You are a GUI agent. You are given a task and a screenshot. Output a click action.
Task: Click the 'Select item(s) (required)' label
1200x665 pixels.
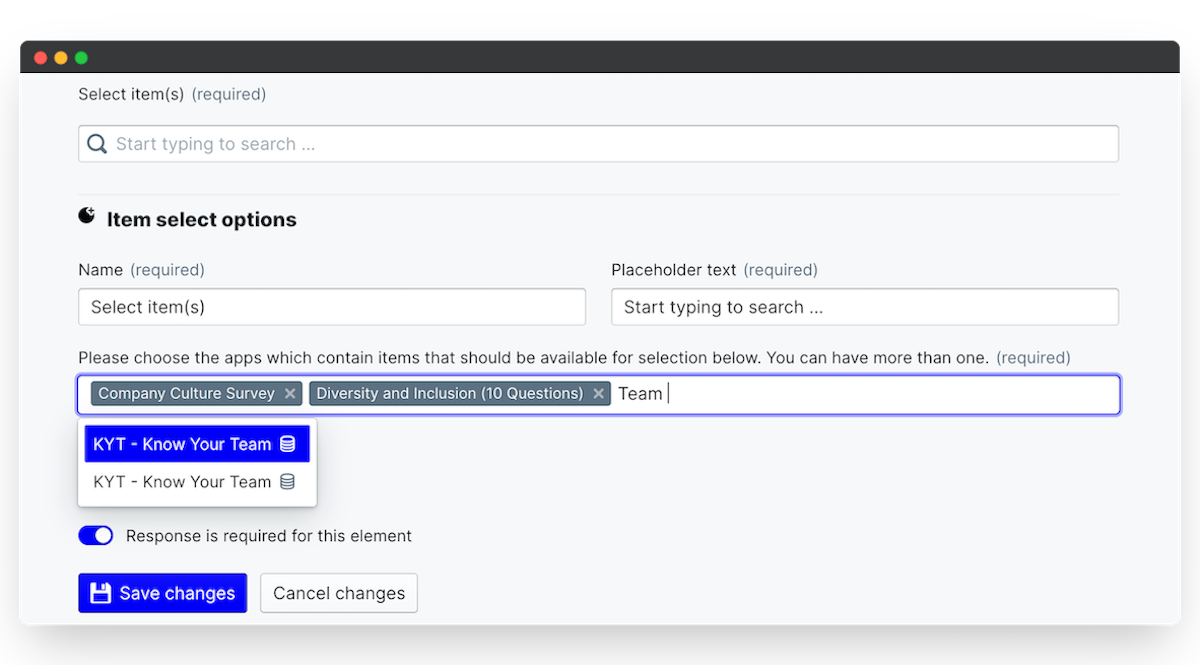(x=172, y=94)
